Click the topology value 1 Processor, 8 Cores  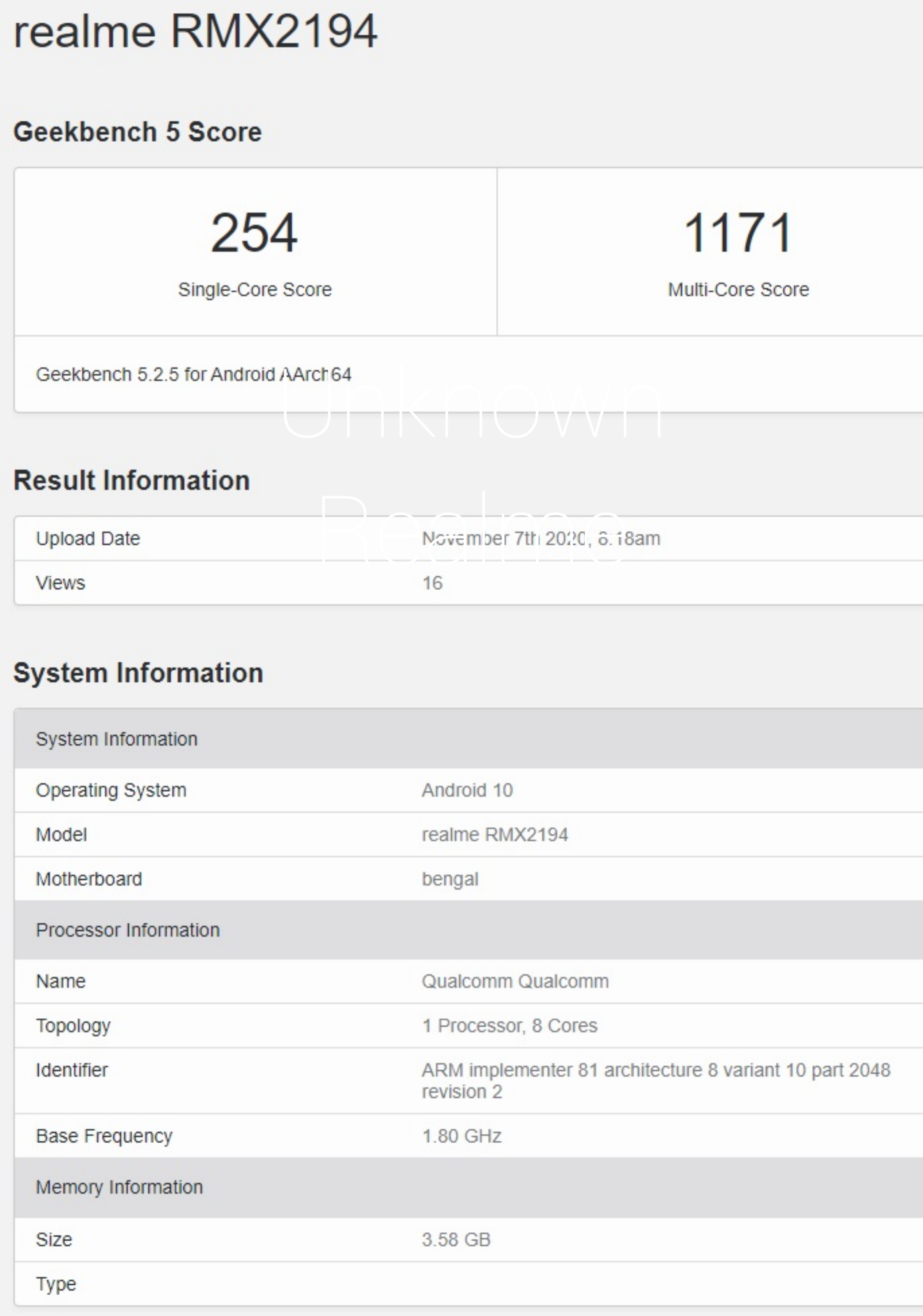pyautogui.click(x=510, y=1025)
